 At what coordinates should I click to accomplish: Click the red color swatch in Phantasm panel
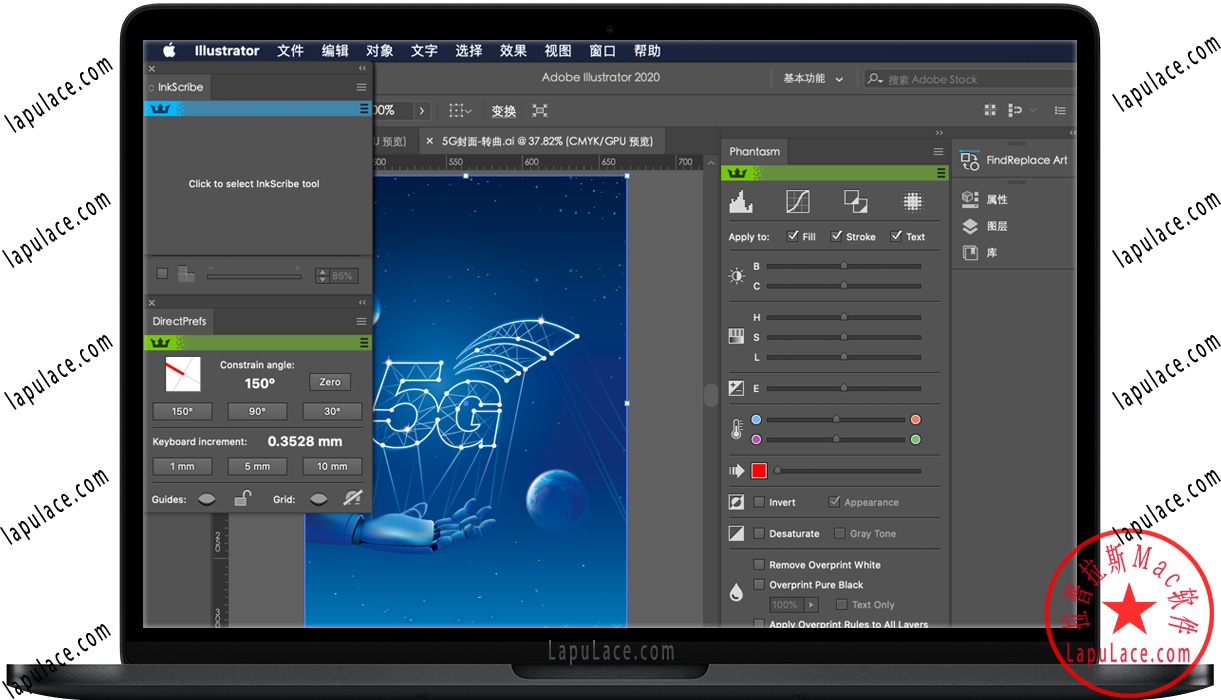tap(758, 470)
